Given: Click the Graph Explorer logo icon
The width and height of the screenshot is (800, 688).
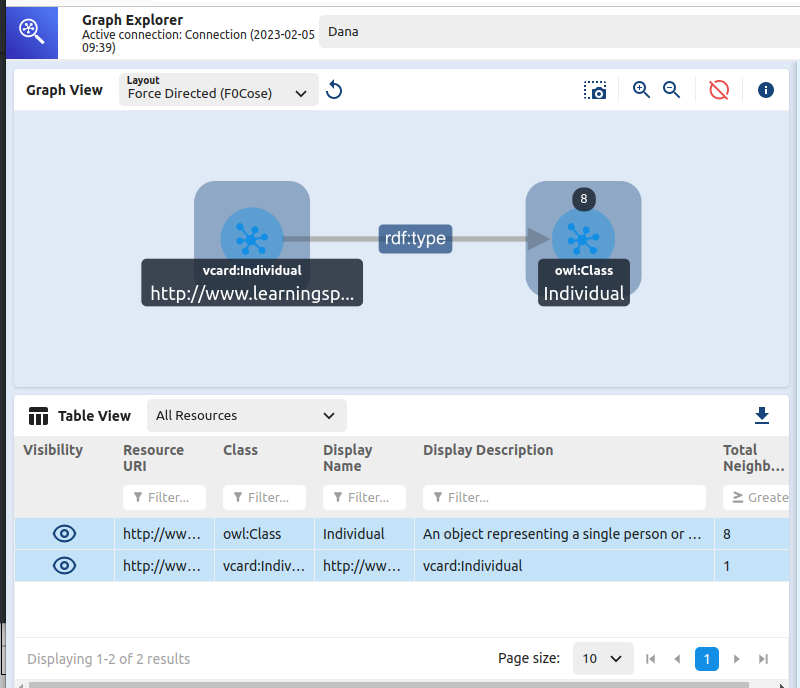Looking at the screenshot, I should pyautogui.click(x=32, y=32).
